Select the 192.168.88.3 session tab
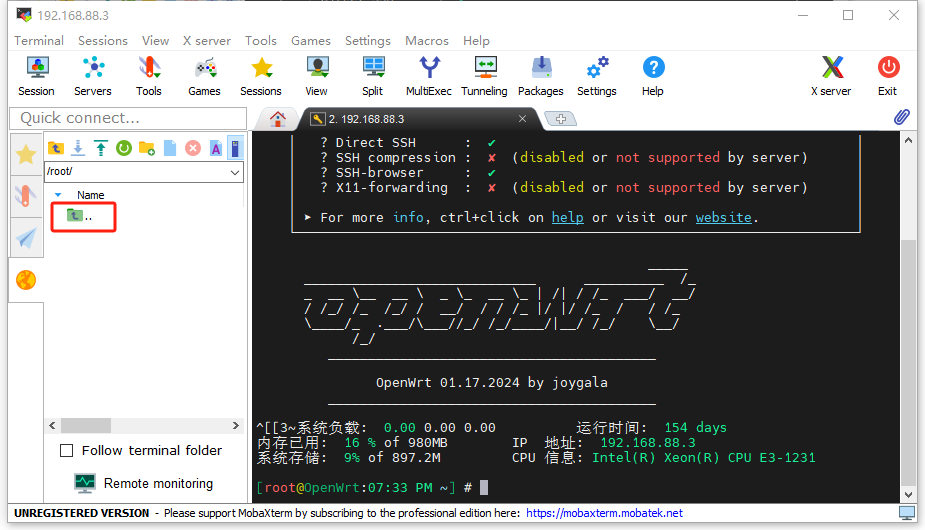Screen dimensions: 925x530 [418, 119]
